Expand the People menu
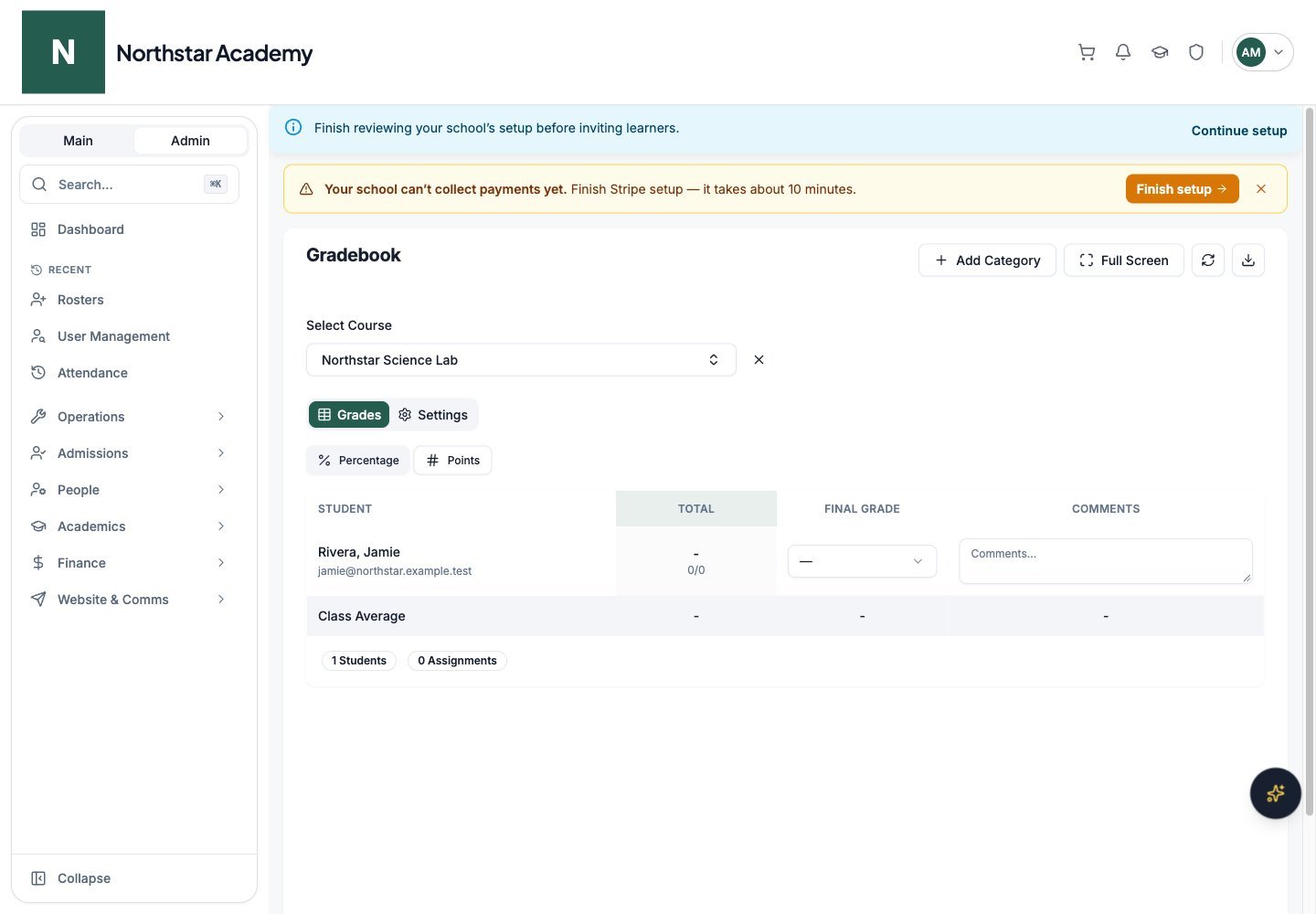Viewport: 1316px width, 914px height. coord(129,490)
